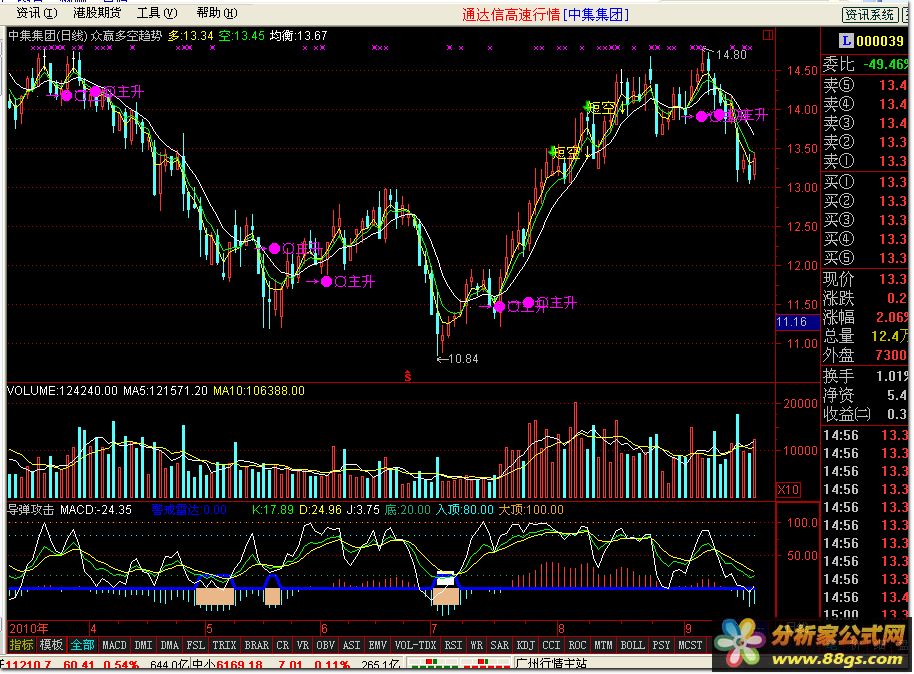Click the 换手 turnover row
914x674 pixels.
[x=865, y=376]
